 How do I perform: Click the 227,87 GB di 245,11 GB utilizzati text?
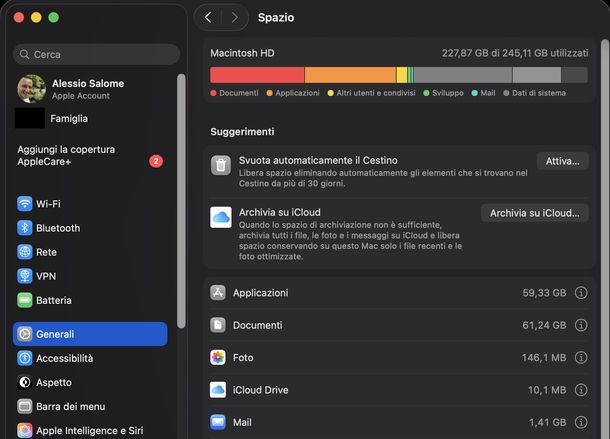[x=515, y=53]
